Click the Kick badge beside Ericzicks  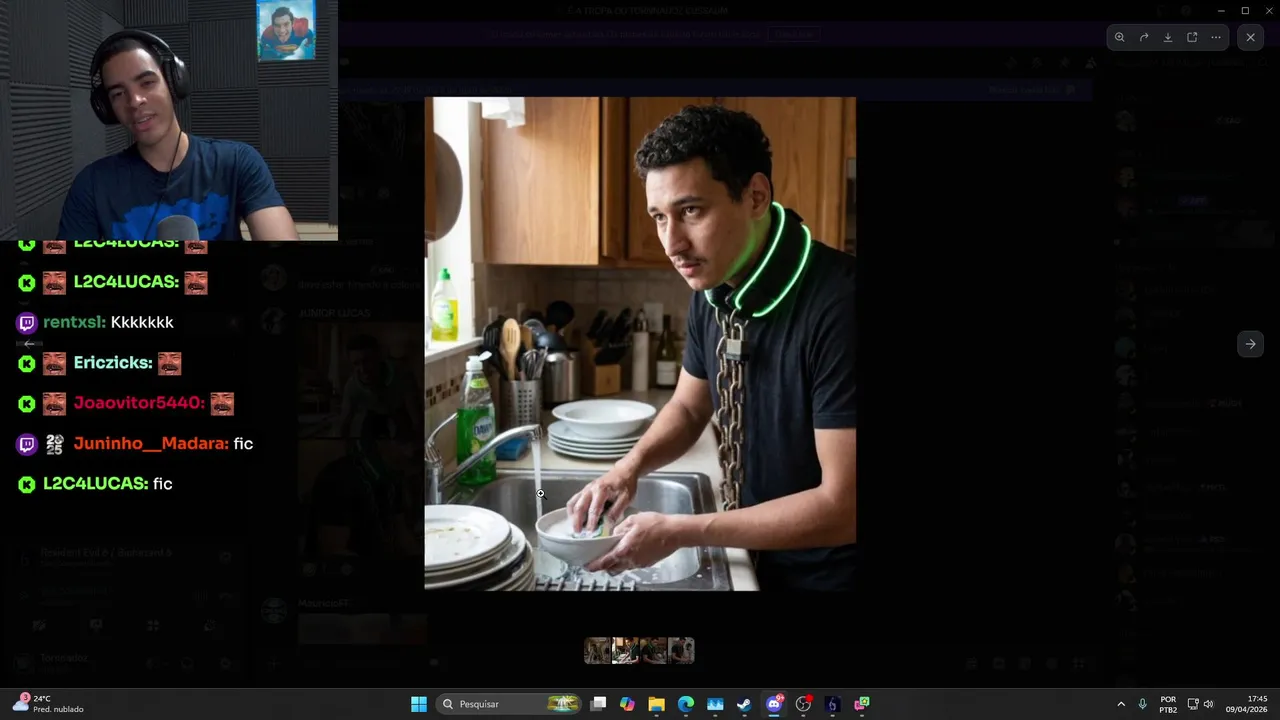click(x=27, y=363)
